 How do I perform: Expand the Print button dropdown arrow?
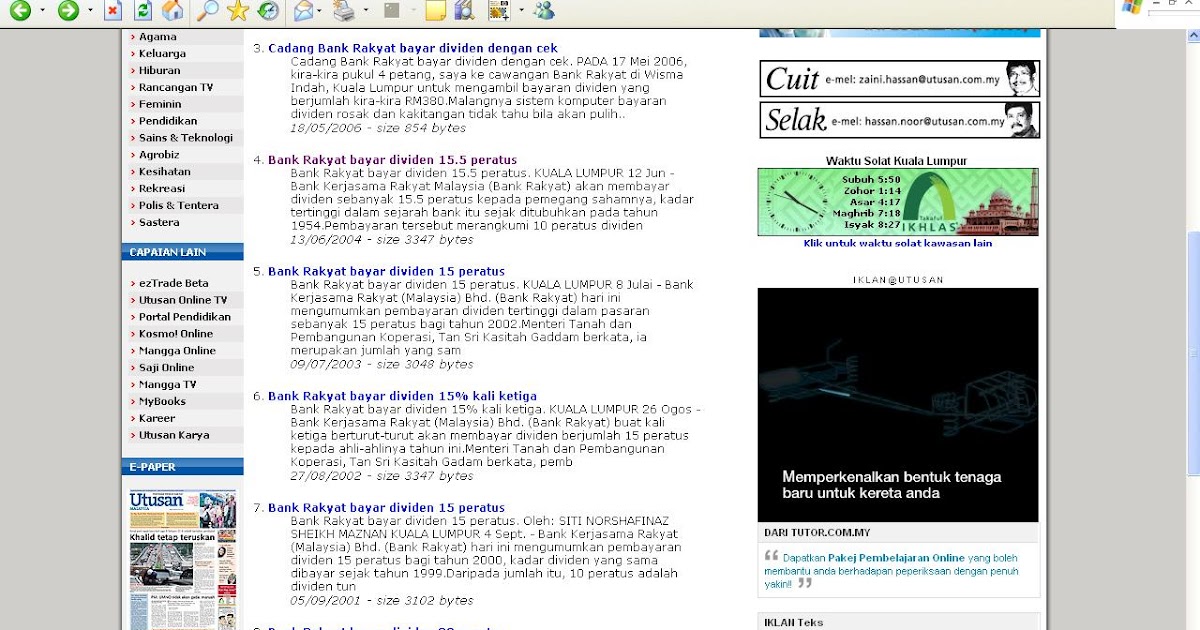pyautogui.click(x=365, y=11)
